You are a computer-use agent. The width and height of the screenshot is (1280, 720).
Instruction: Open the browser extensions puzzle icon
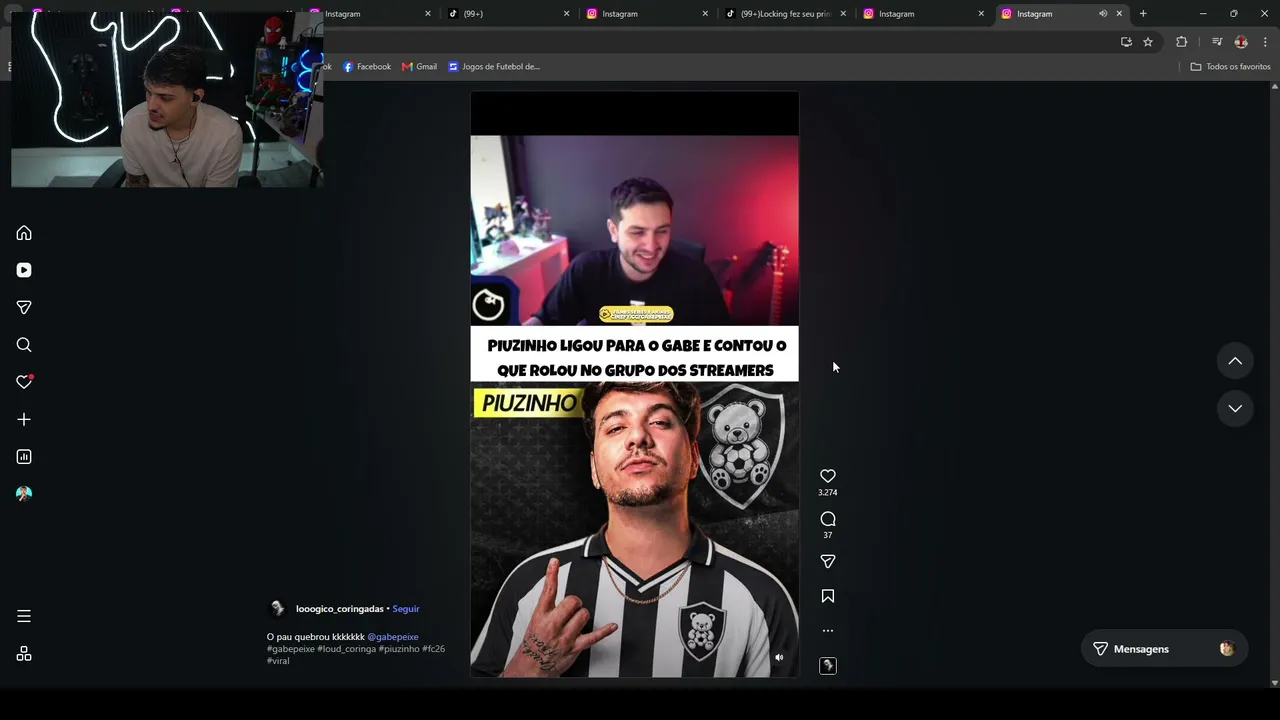point(1182,42)
